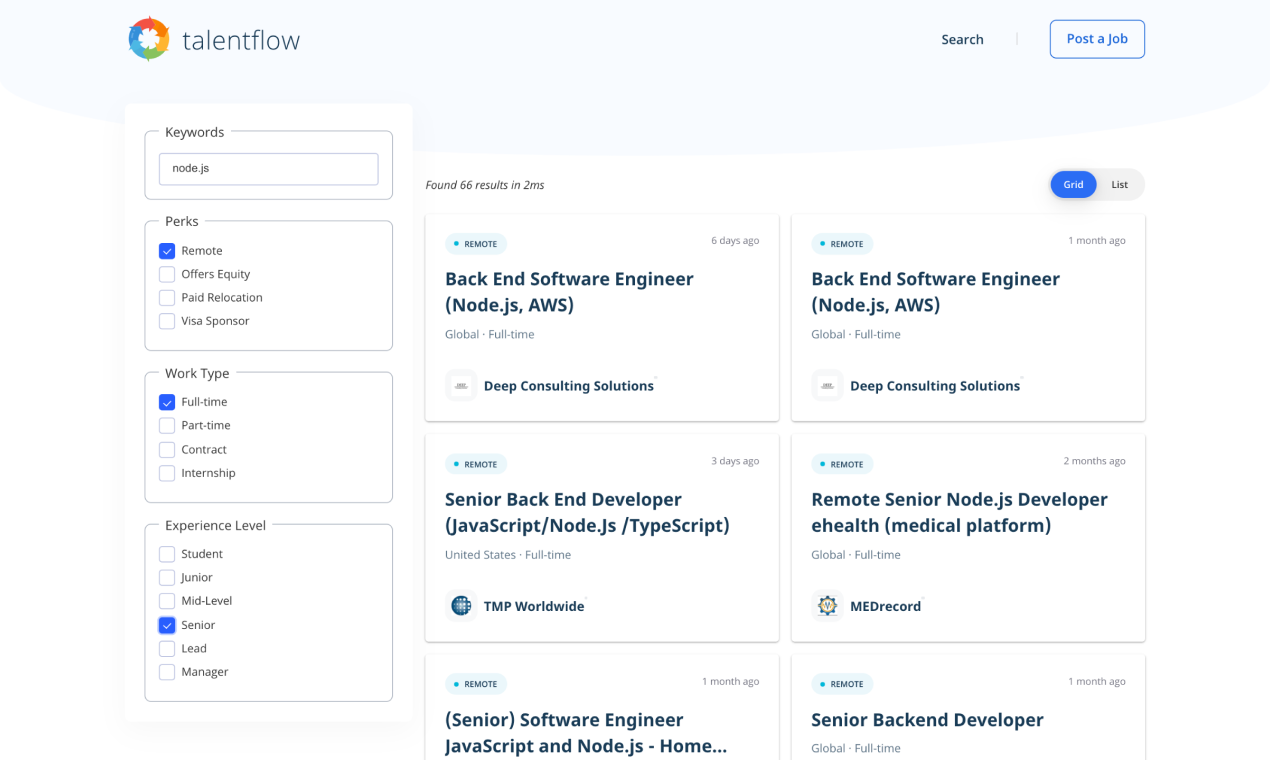The width and height of the screenshot is (1270, 760).
Task: Click the REMOTE badge on the first job card
Action: click(x=476, y=243)
